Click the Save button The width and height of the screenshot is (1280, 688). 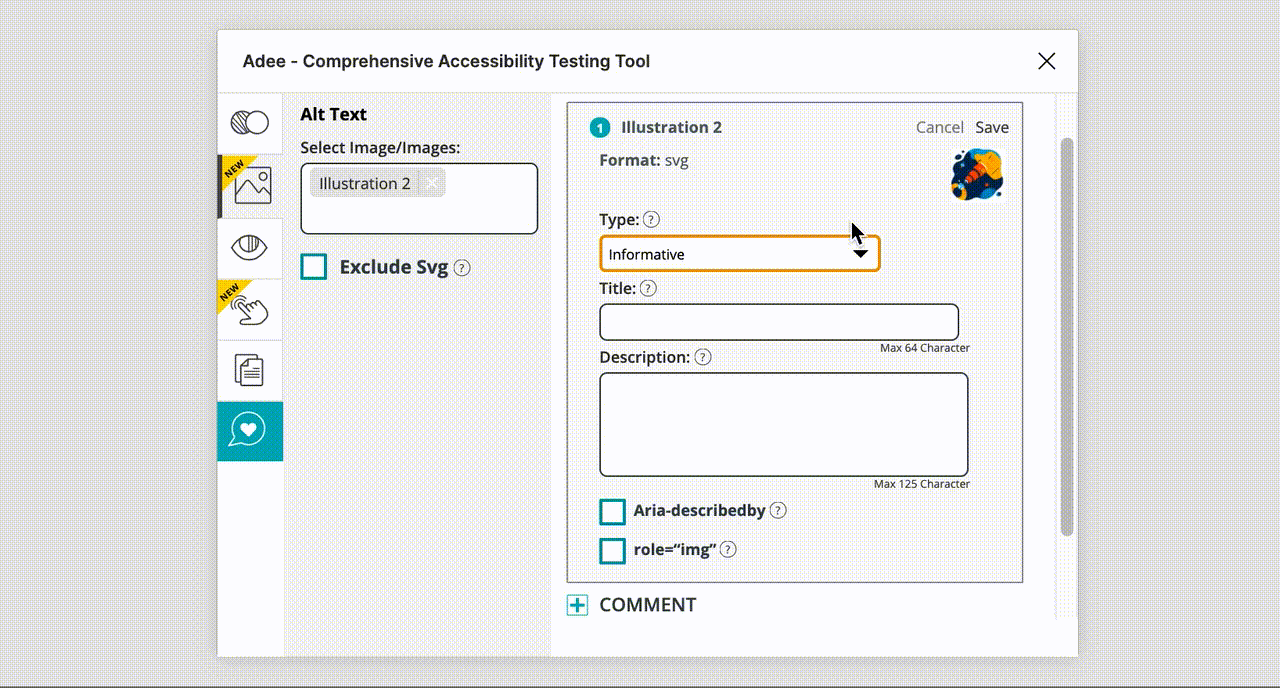[992, 127]
